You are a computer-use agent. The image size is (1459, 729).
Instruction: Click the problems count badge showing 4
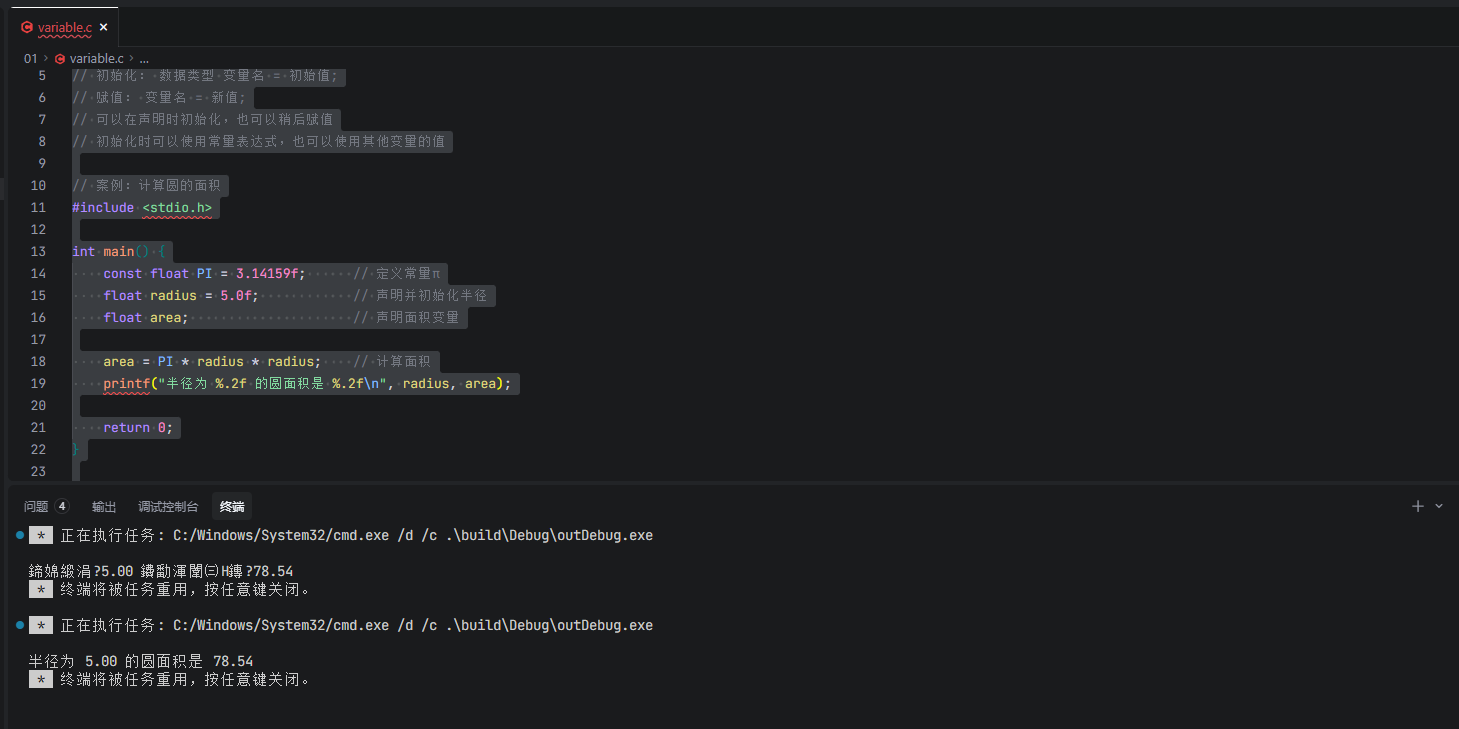(62, 507)
